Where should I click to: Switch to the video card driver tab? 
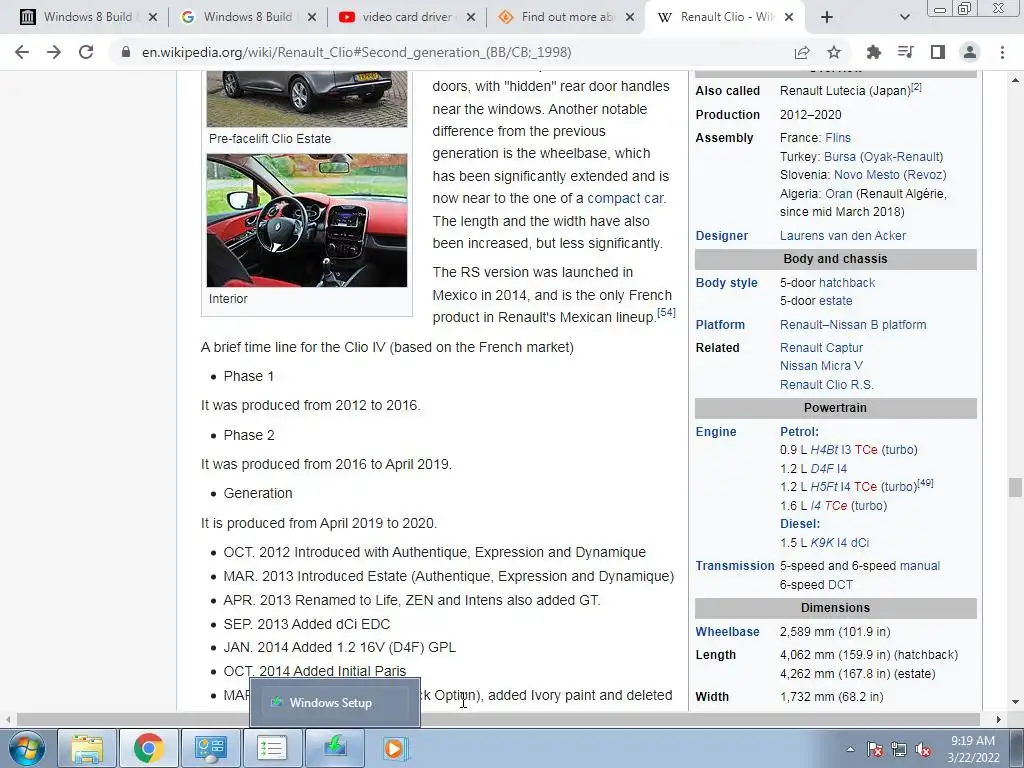[406, 17]
